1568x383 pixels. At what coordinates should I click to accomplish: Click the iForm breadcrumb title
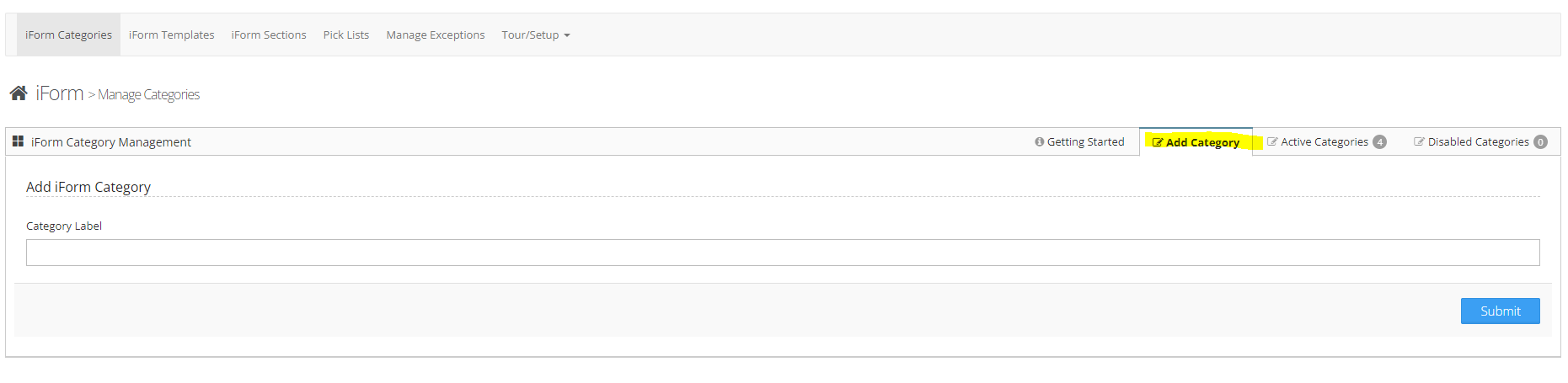coord(60,93)
